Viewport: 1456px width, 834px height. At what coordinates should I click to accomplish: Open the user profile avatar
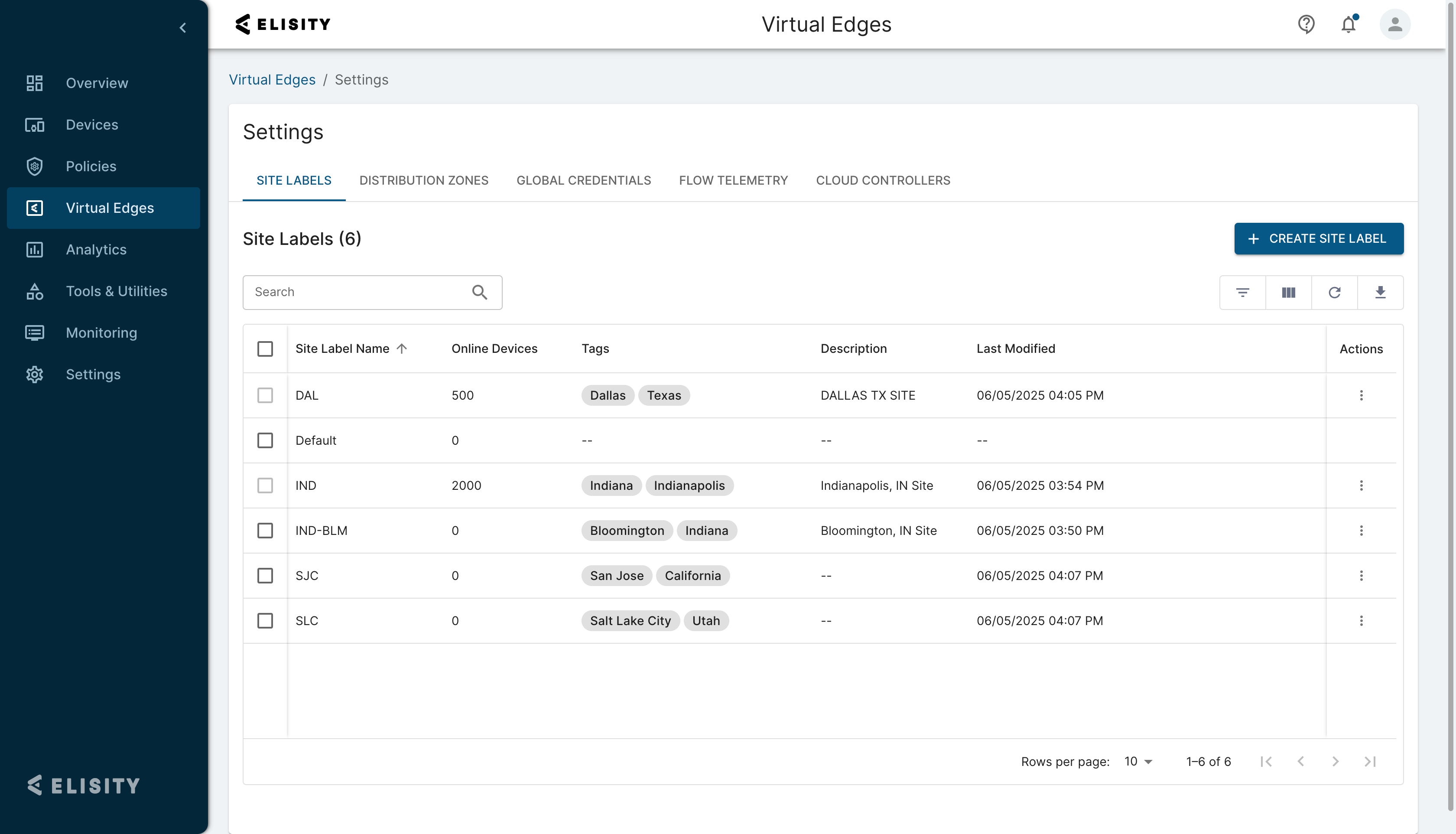[x=1395, y=24]
